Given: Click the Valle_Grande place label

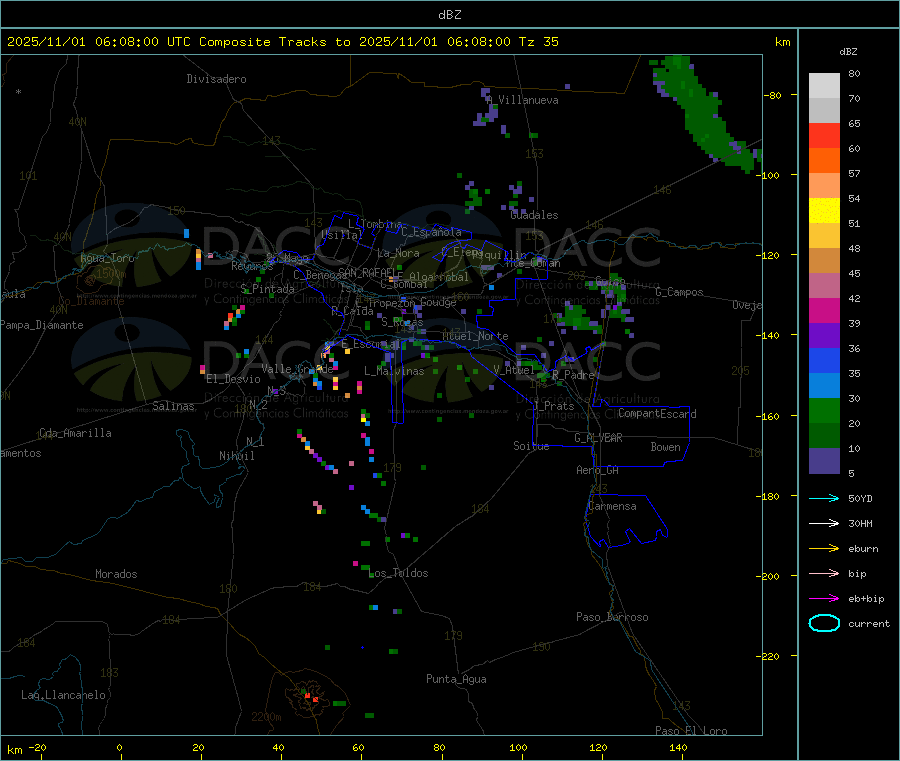Looking at the screenshot, I should coord(297,369).
